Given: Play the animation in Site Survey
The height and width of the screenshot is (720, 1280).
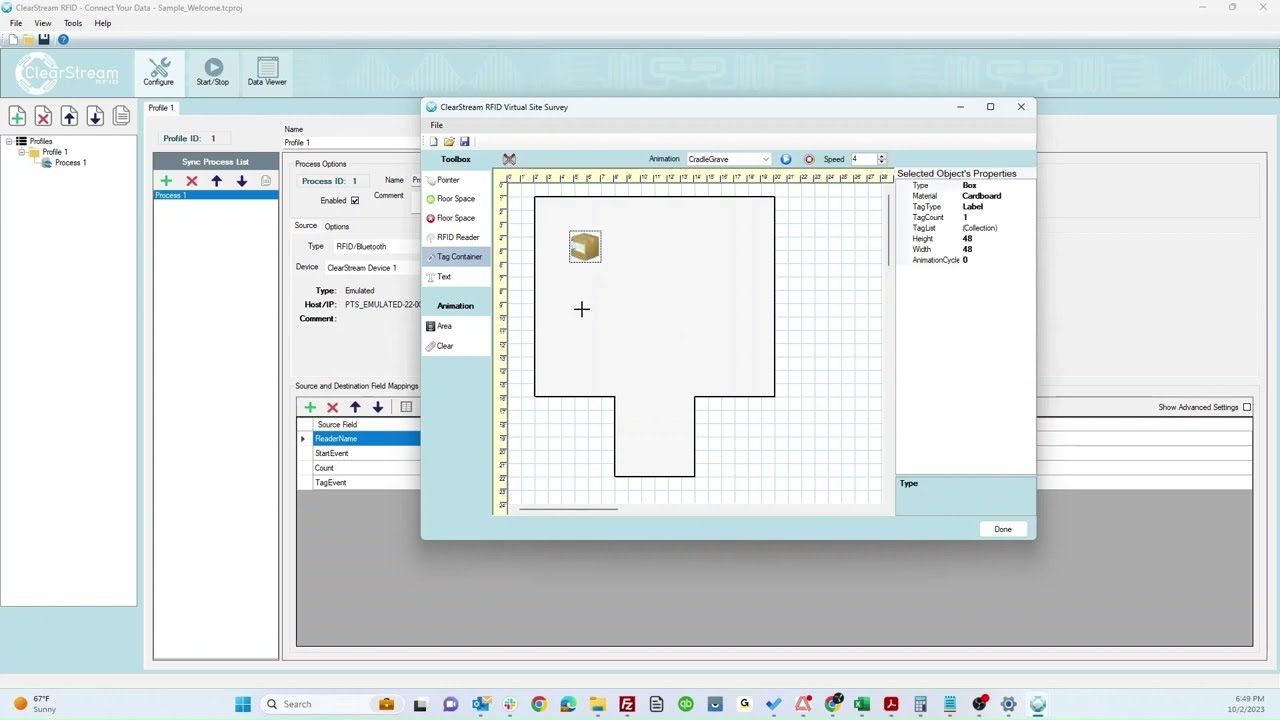Looking at the screenshot, I should pos(786,159).
